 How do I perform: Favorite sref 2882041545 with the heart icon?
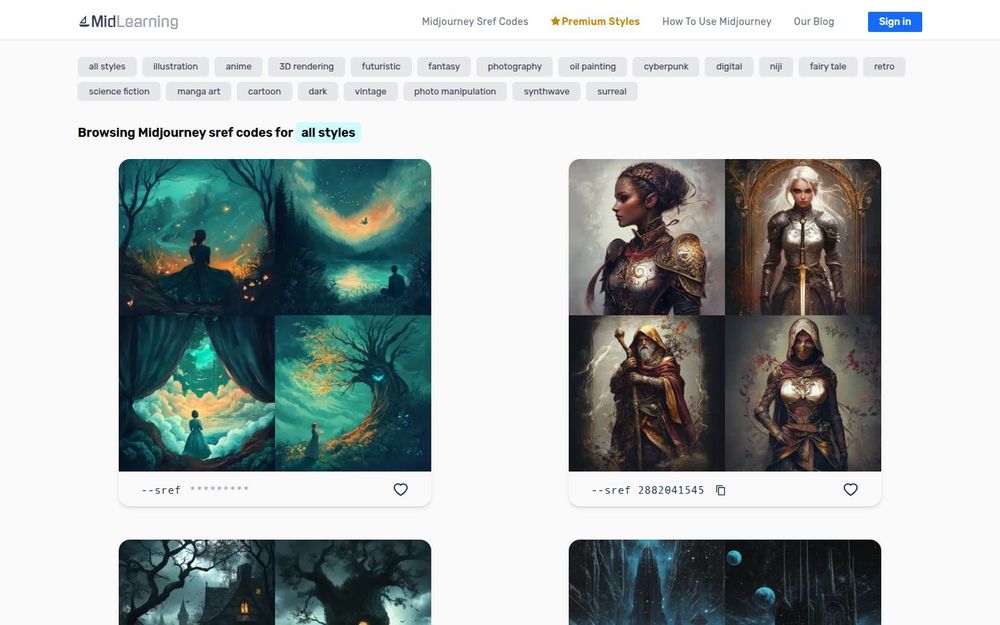point(850,489)
